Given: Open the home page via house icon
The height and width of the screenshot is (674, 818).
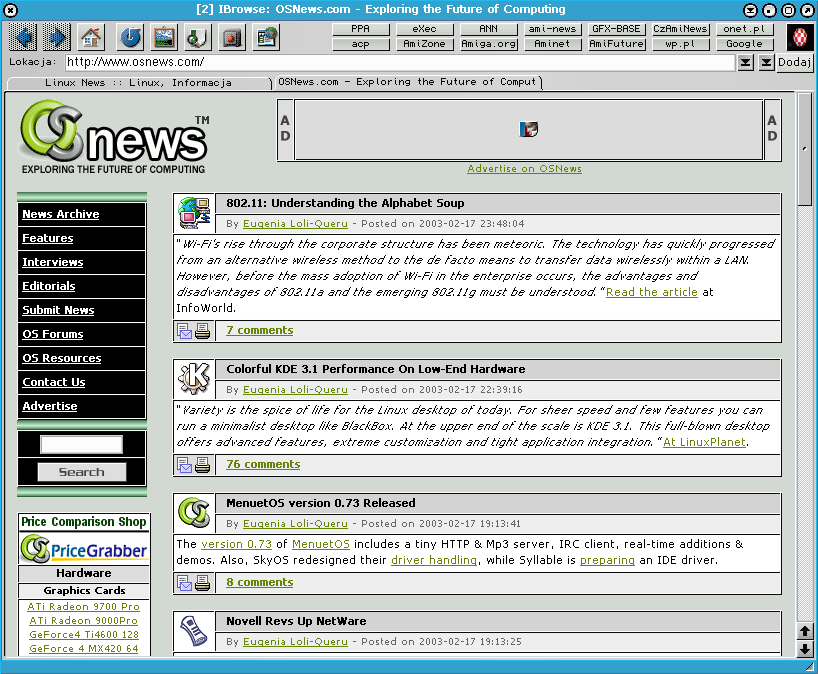Looking at the screenshot, I should [x=91, y=38].
